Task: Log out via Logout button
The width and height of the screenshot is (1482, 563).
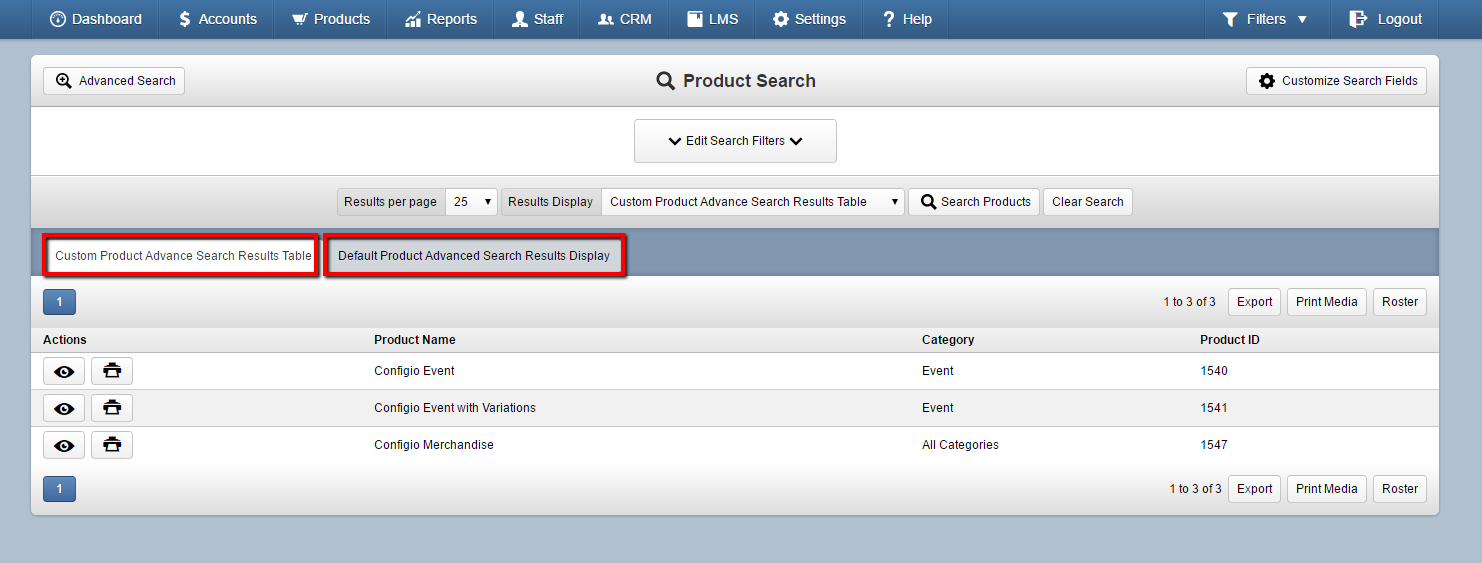Action: (1385, 19)
